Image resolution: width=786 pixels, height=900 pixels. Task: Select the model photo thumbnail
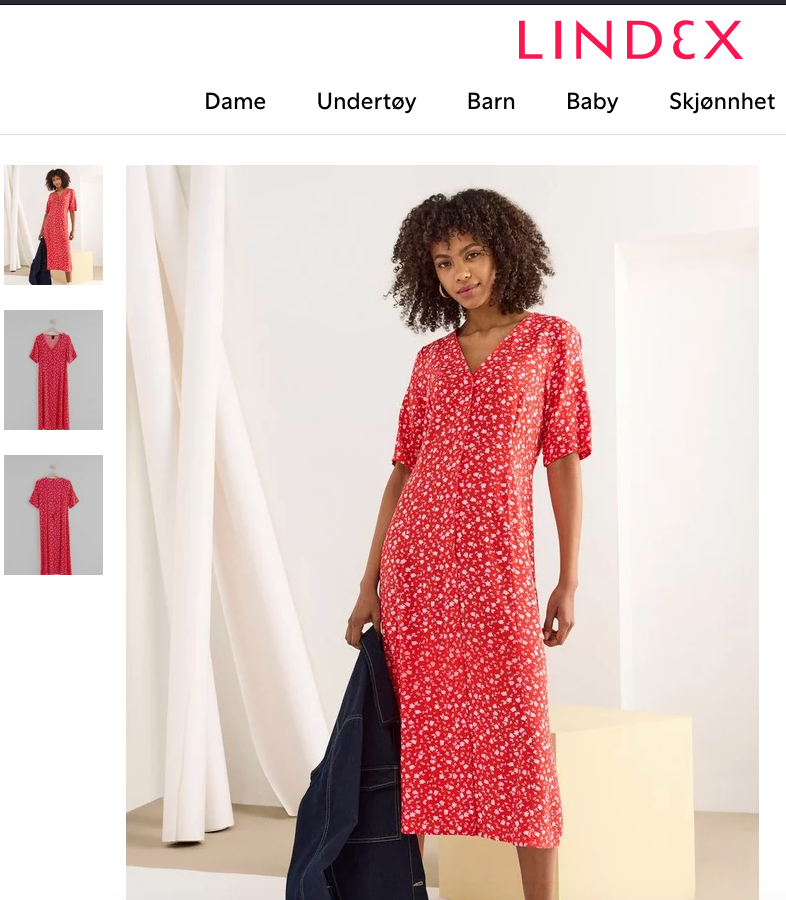pyautogui.click(x=53, y=225)
